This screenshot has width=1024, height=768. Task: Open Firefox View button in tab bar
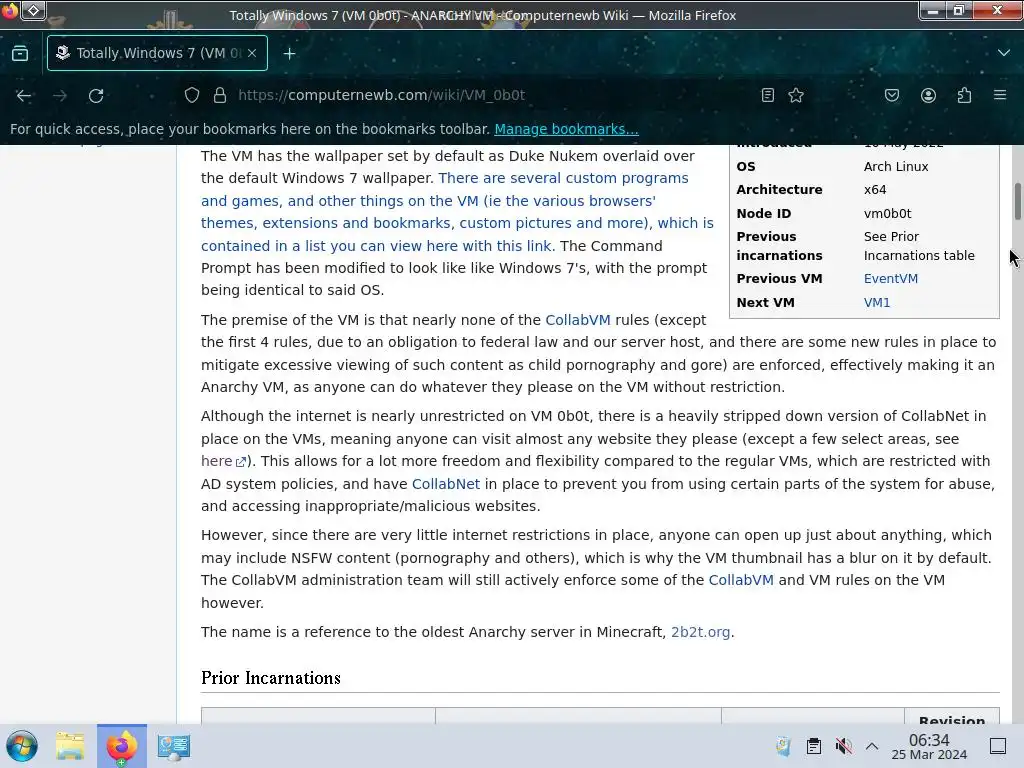tap(20, 54)
